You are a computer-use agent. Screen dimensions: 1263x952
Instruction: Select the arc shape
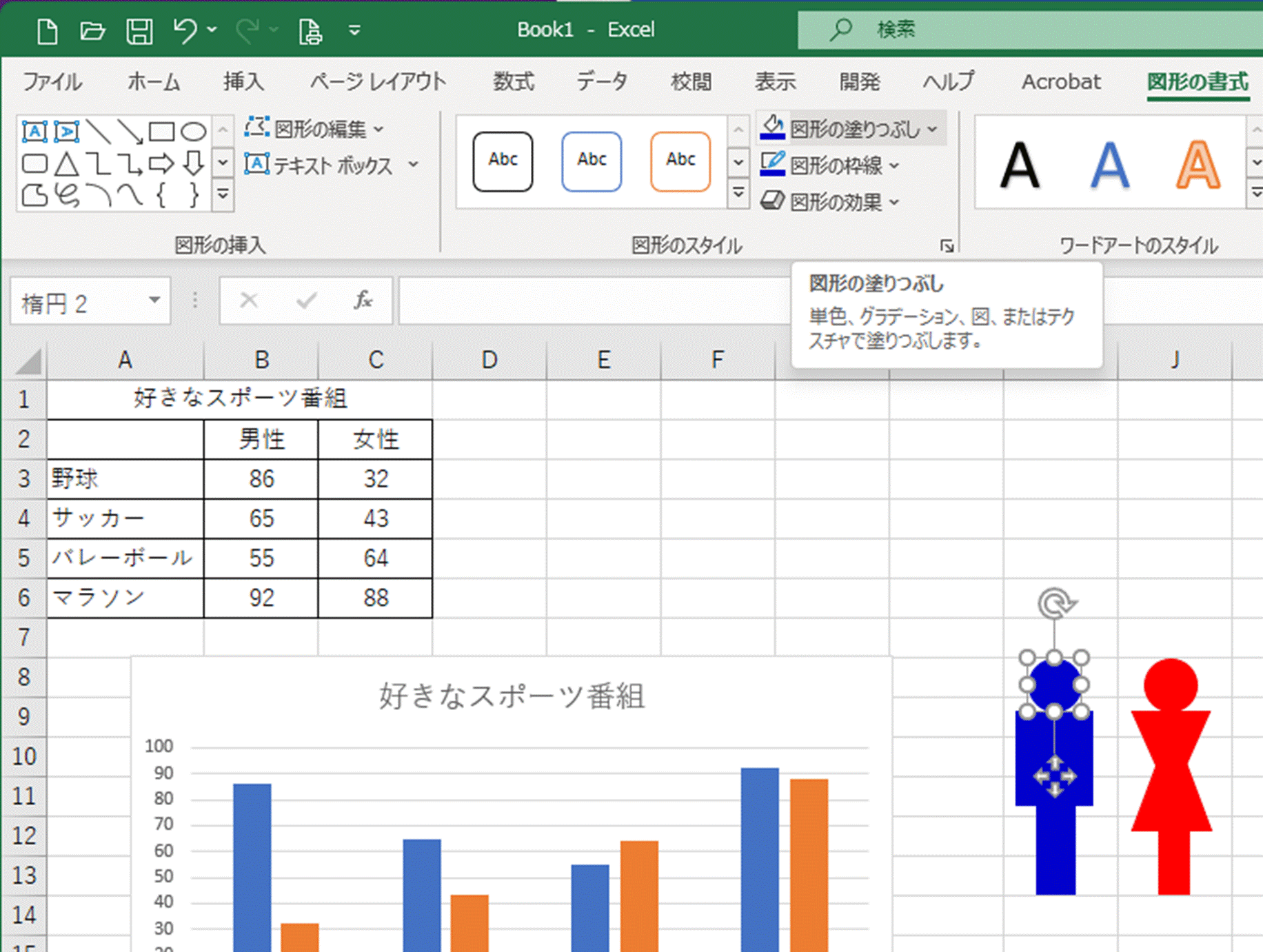[99, 195]
